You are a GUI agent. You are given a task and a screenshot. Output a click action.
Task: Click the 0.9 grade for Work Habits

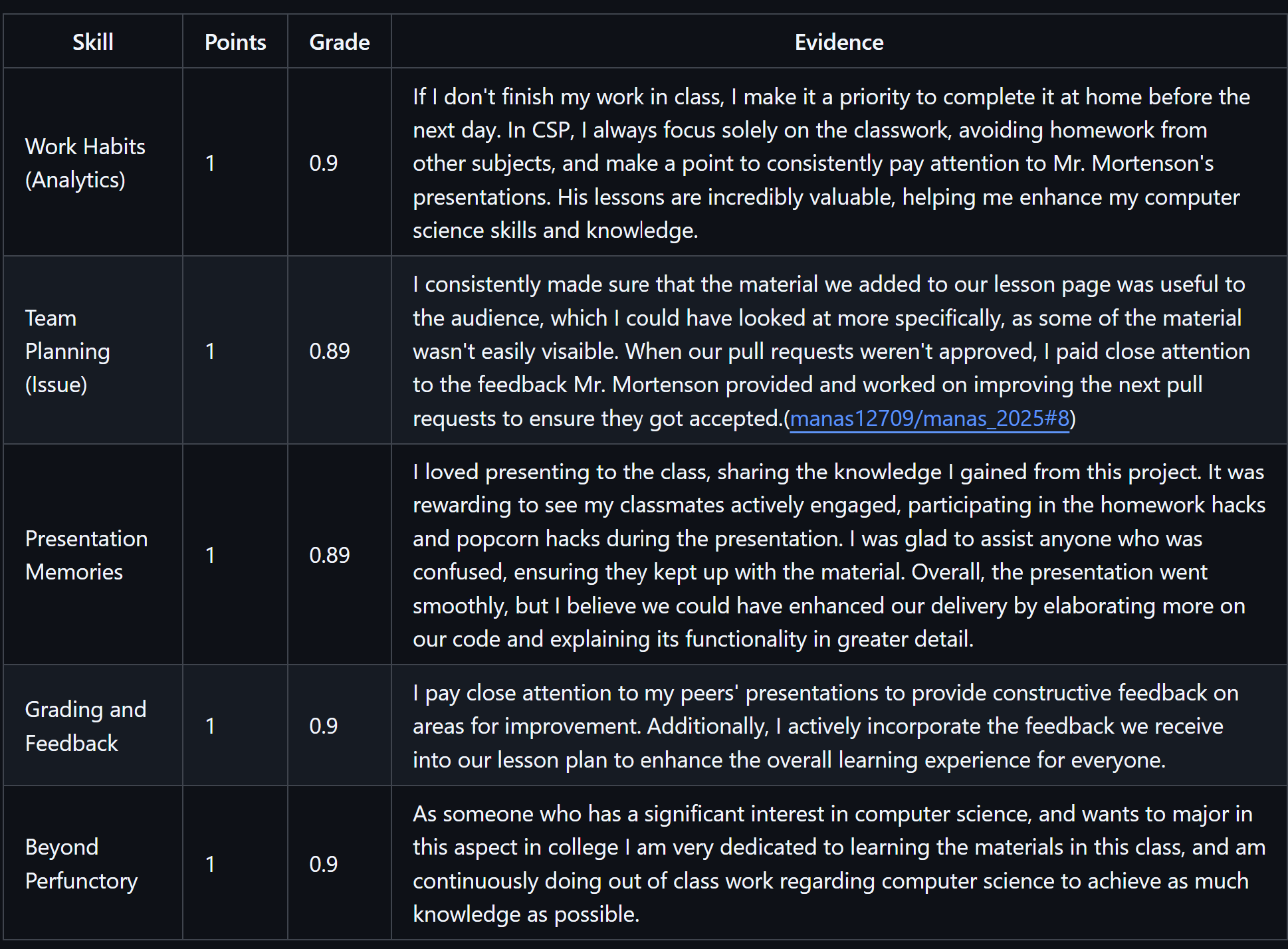point(324,163)
